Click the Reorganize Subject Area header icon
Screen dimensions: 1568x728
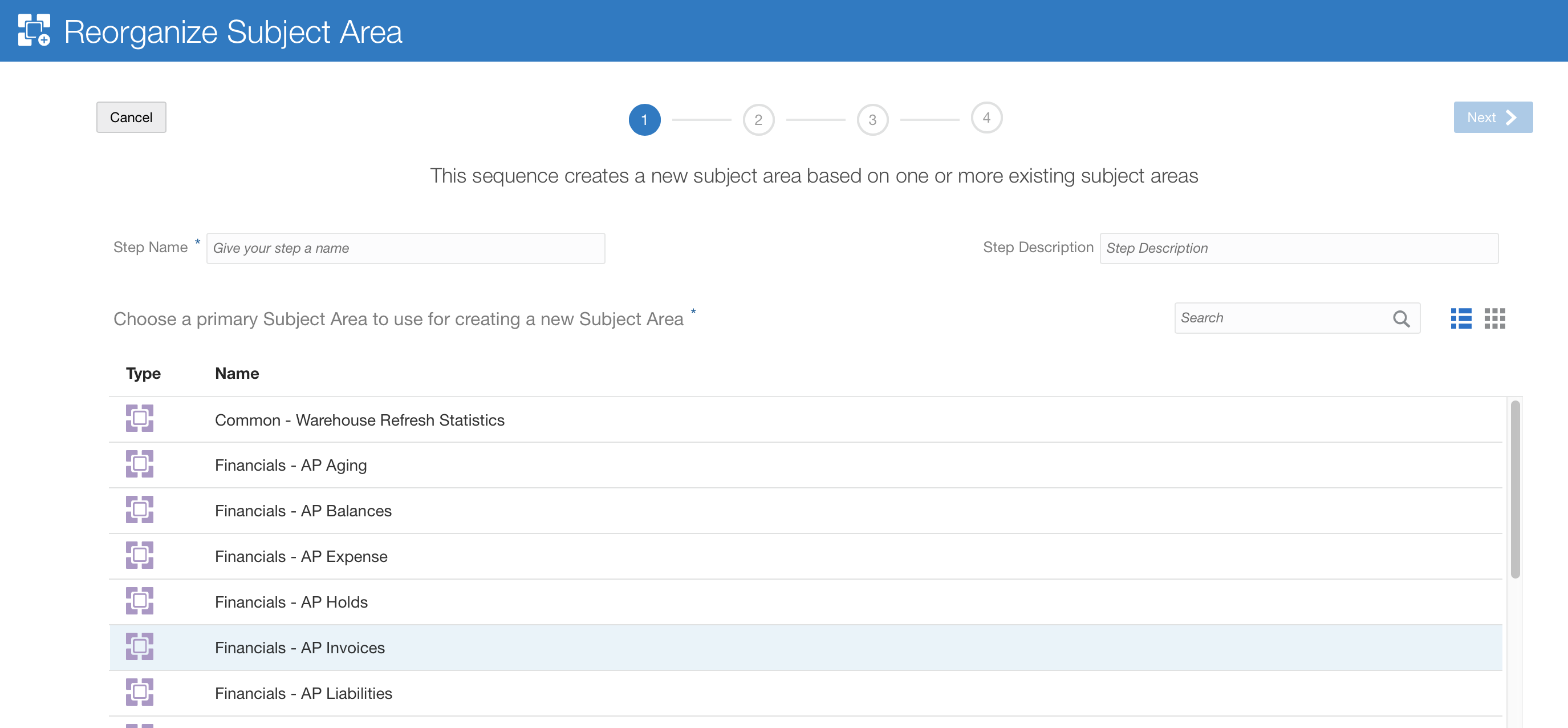[34, 30]
